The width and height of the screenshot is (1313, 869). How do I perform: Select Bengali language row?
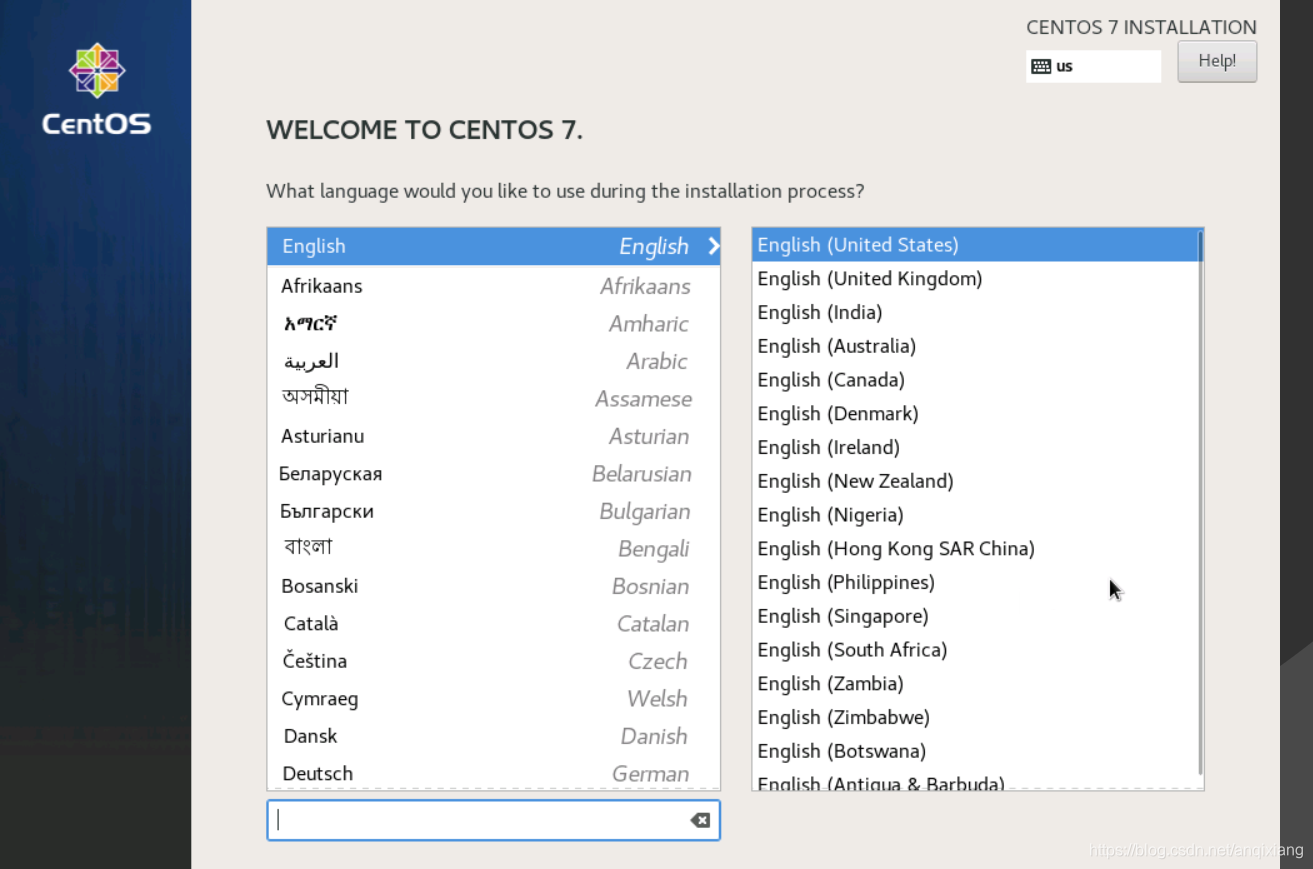(x=493, y=549)
